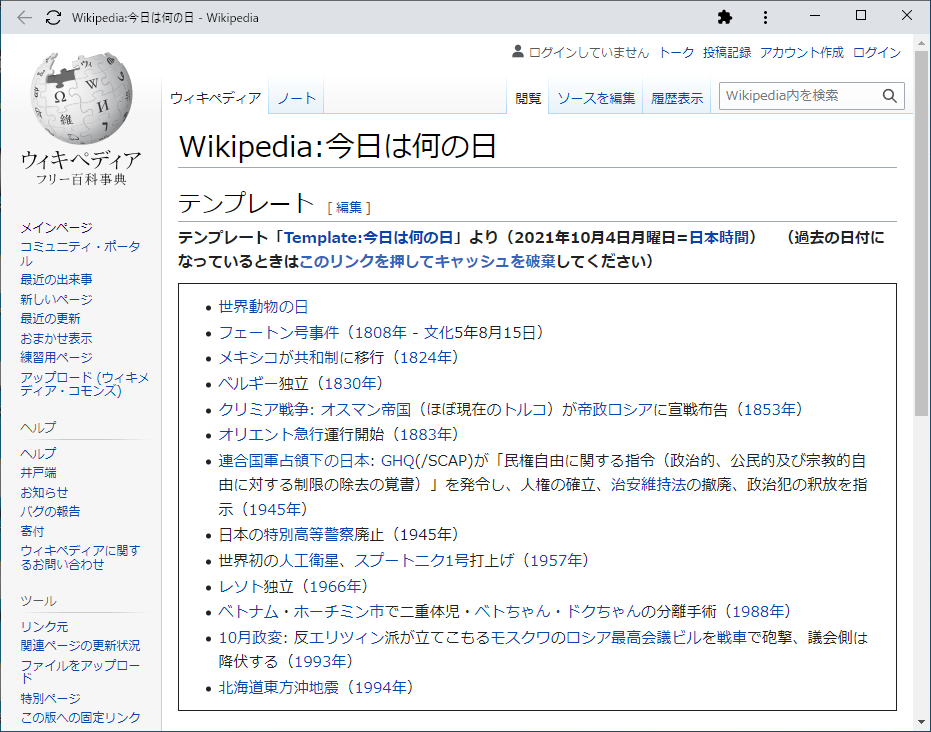Open the extensions puzzle icon

724,18
